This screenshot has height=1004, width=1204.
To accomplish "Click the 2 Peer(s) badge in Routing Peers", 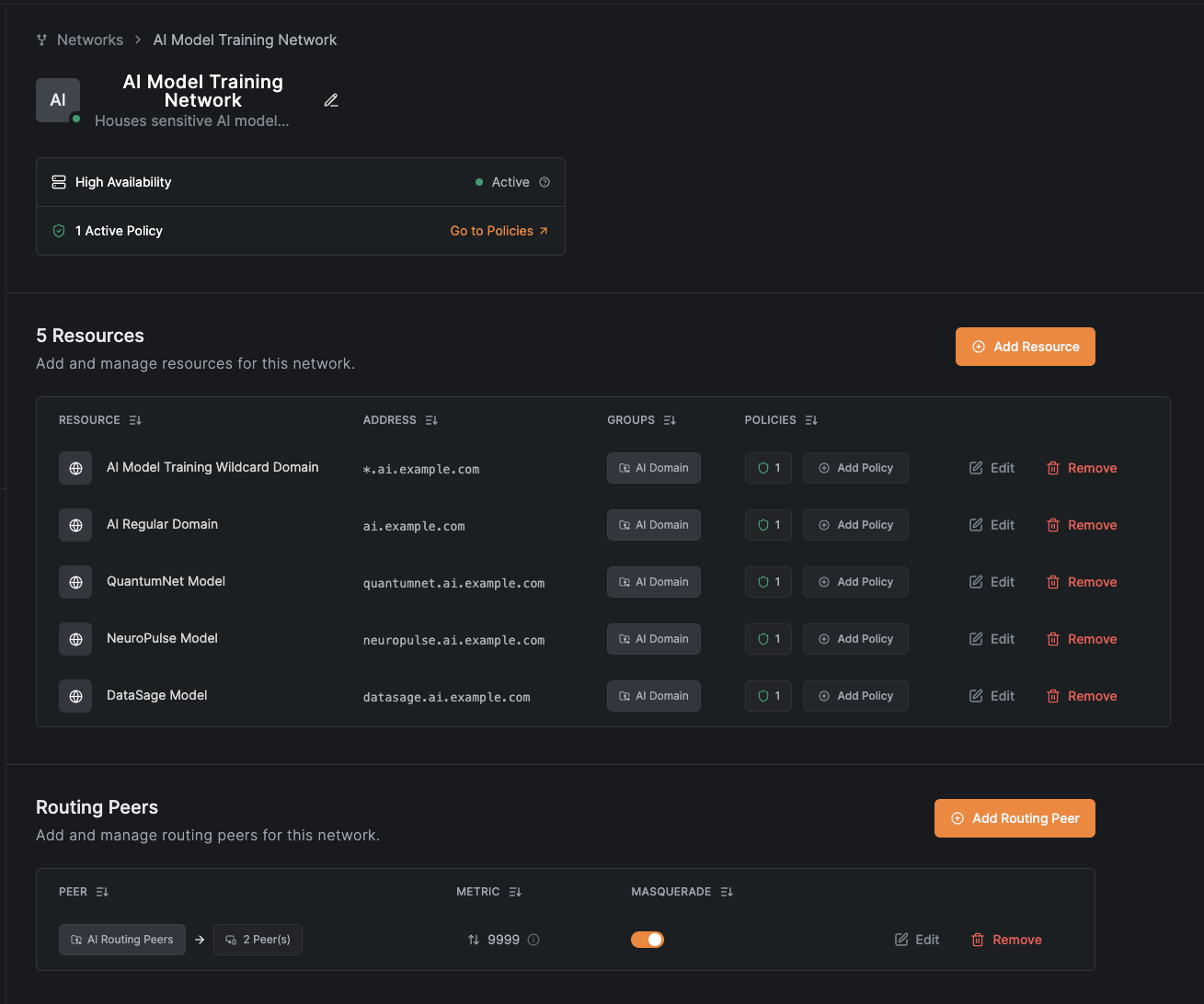I will pyautogui.click(x=258, y=939).
